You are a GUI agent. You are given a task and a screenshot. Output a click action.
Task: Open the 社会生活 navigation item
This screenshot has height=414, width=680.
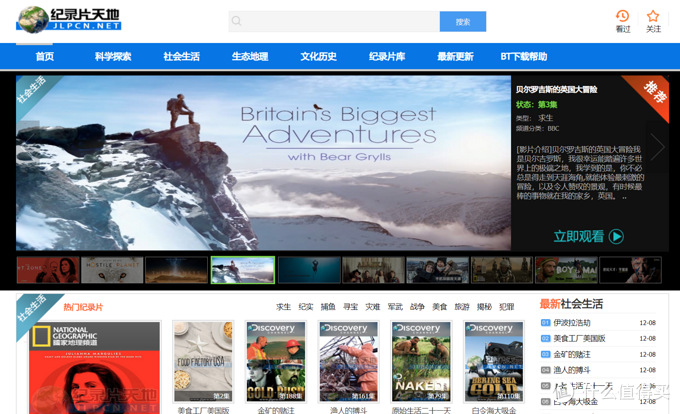(181, 56)
